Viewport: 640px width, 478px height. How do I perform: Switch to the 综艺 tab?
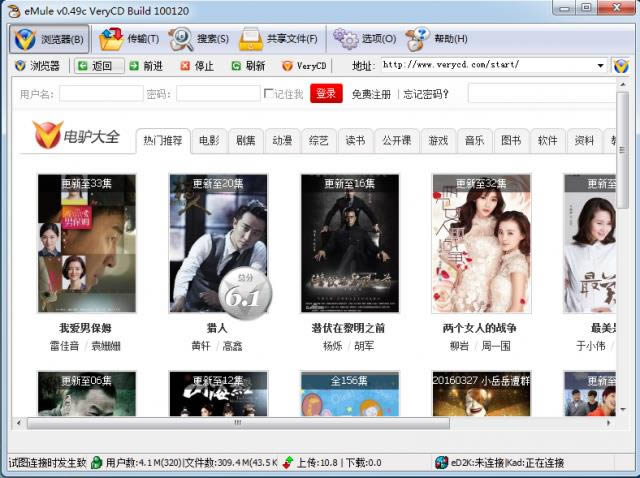(x=319, y=141)
